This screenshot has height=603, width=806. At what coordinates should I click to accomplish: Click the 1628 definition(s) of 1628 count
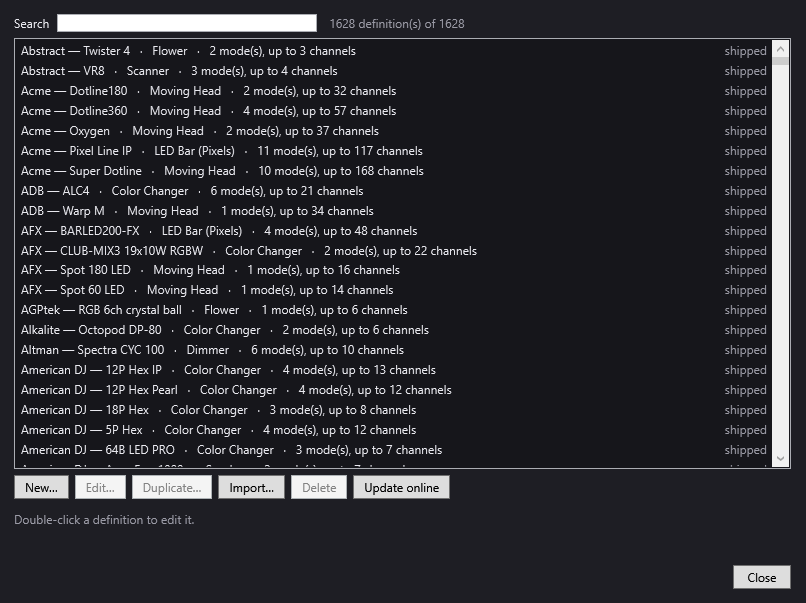[397, 24]
